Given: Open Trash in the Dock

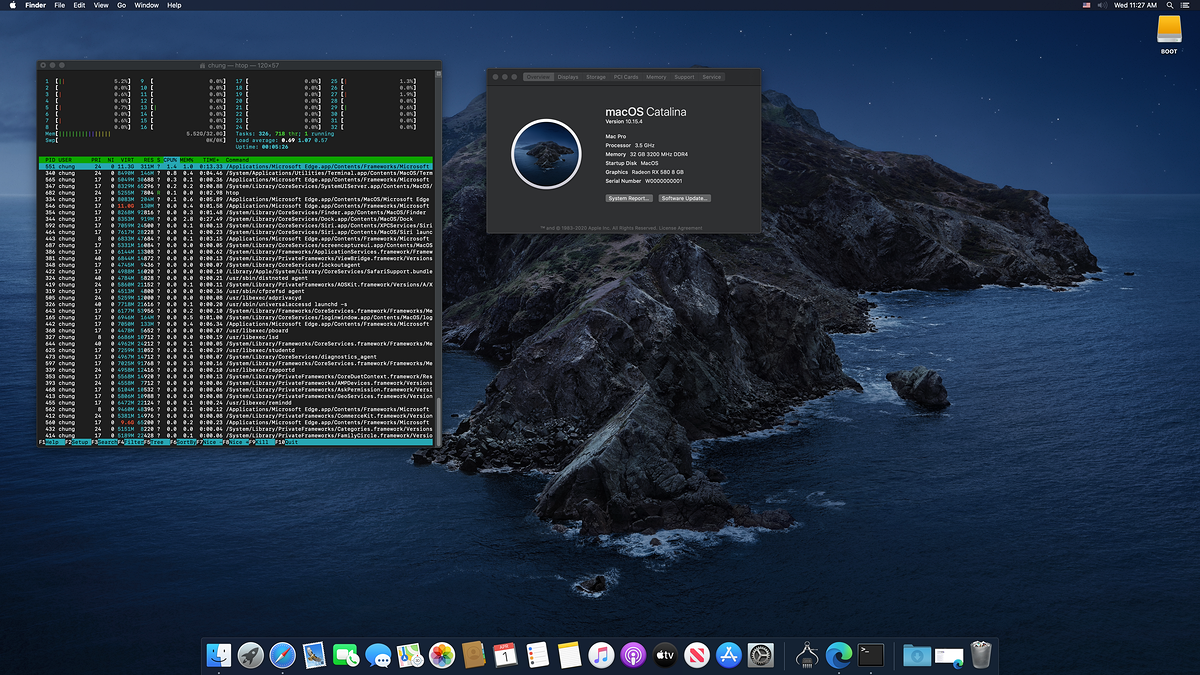Looking at the screenshot, I should tap(980, 655).
